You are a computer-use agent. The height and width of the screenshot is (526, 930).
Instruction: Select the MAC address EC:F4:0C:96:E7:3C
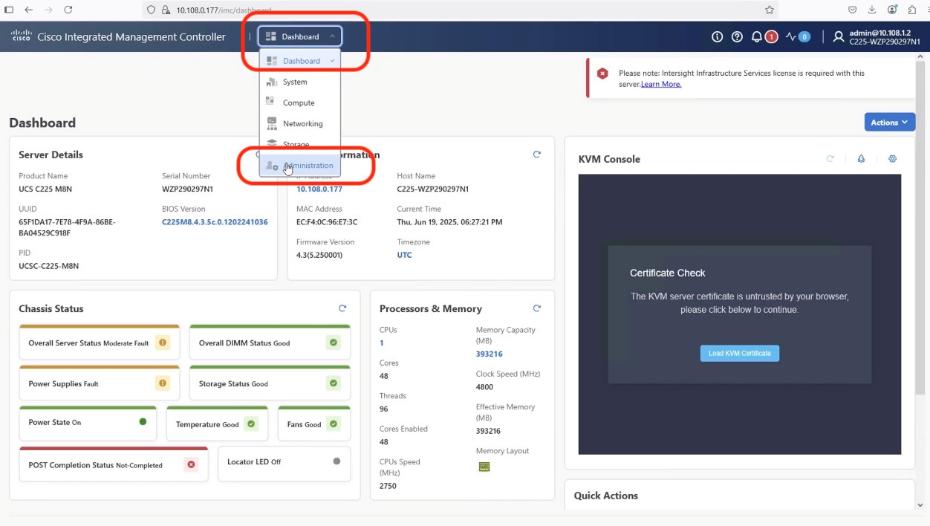pyautogui.click(x=327, y=222)
